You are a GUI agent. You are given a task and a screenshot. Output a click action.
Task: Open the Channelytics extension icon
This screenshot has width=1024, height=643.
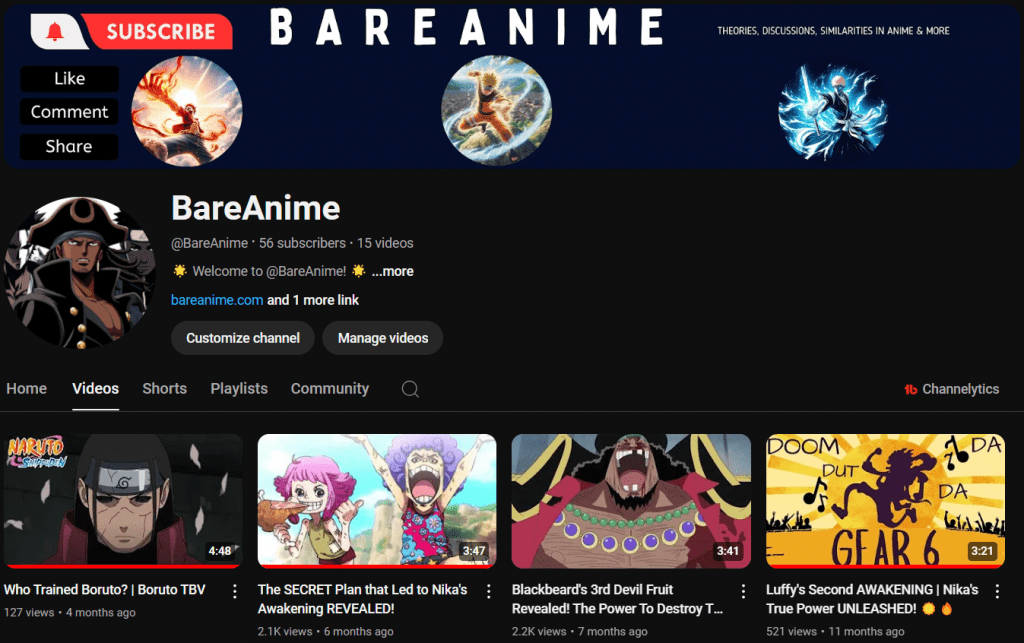pyautogui.click(x=910, y=390)
